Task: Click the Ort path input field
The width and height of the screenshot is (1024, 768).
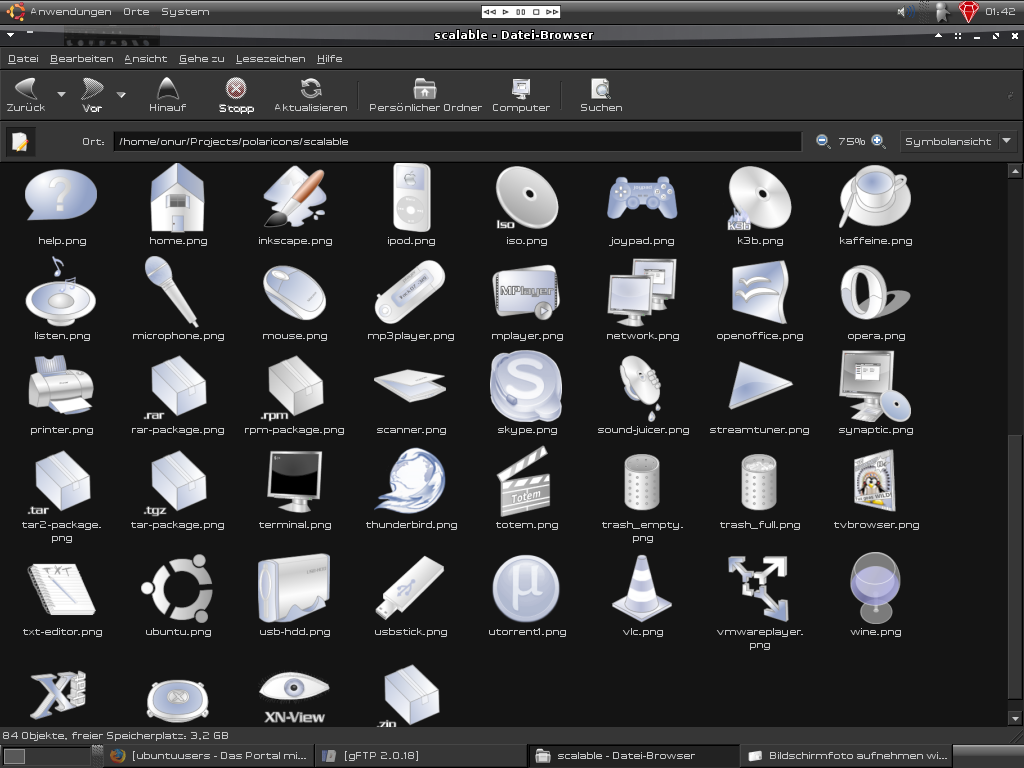Action: 457,142
